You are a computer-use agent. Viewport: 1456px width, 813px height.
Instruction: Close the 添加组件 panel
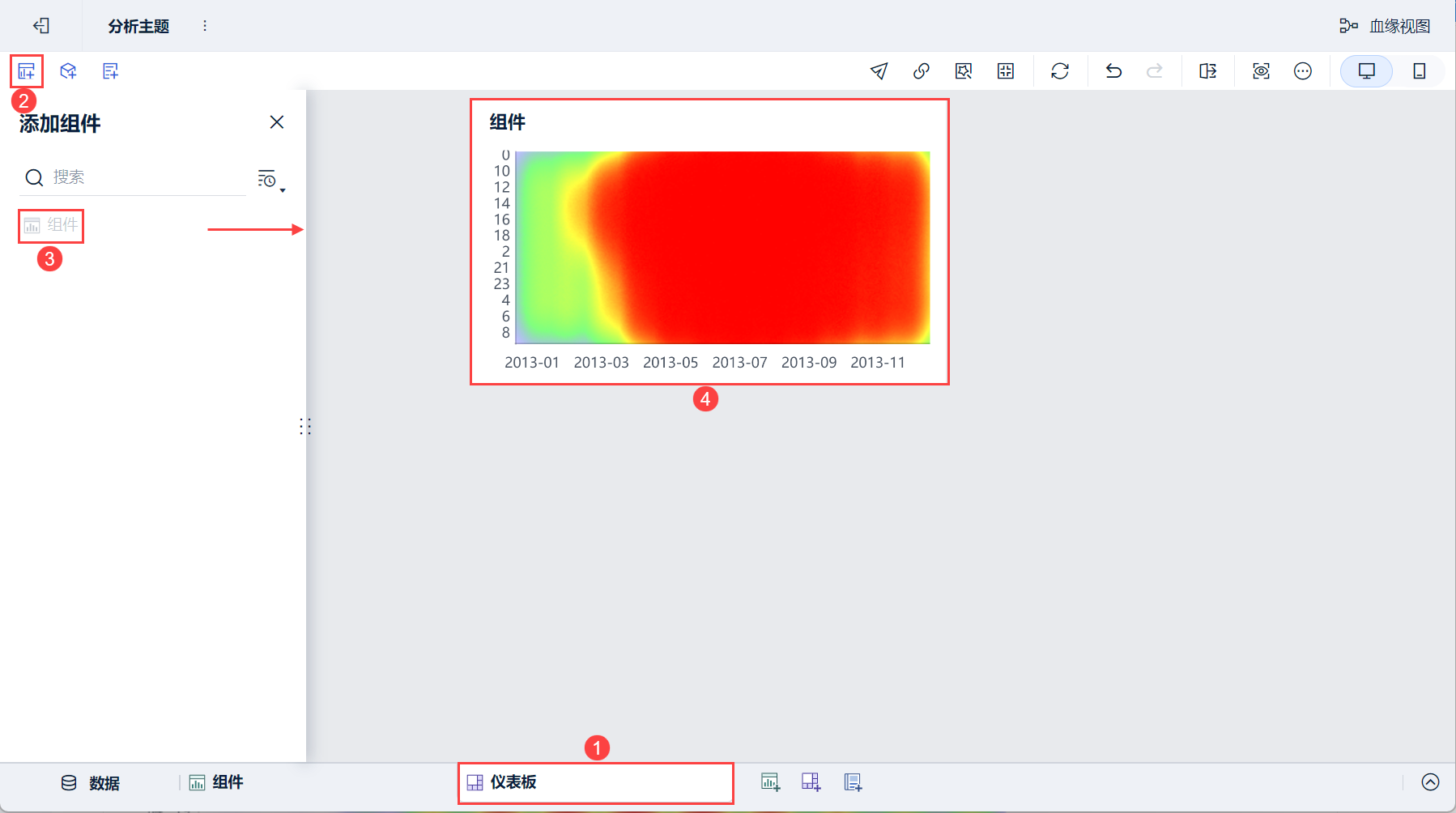(x=277, y=122)
